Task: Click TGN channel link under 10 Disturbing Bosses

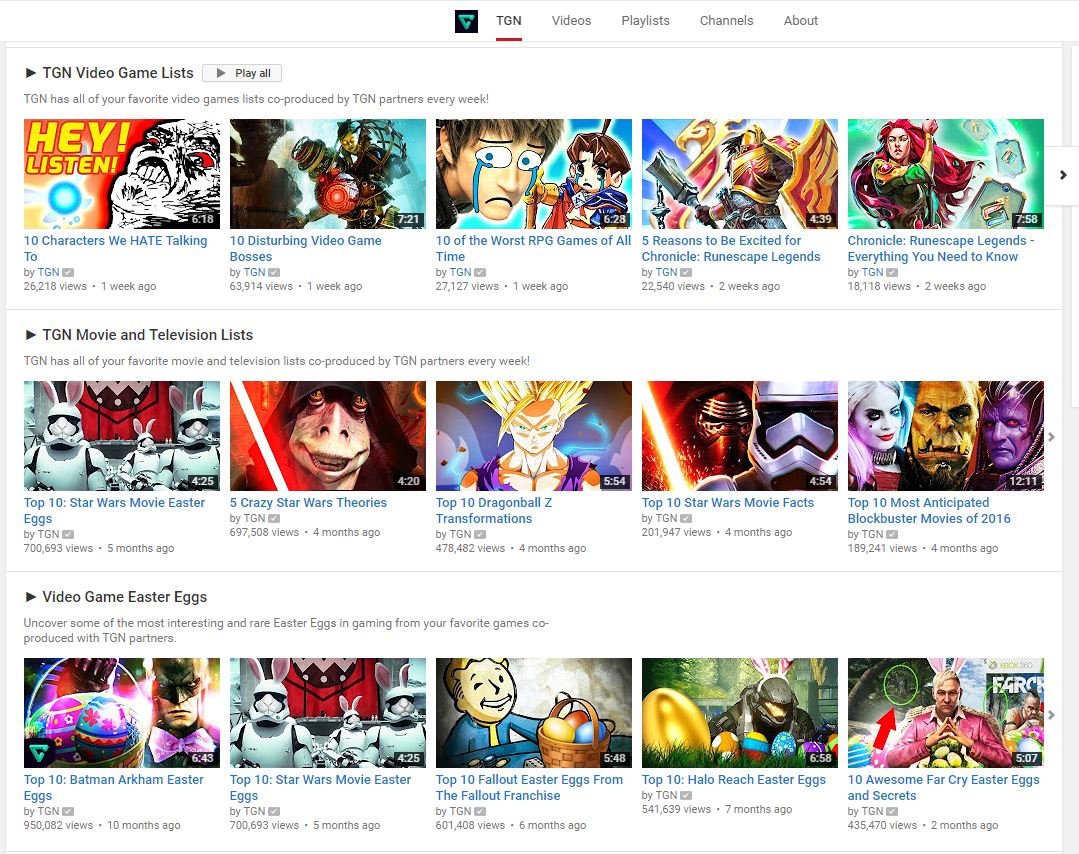Action: [254, 273]
